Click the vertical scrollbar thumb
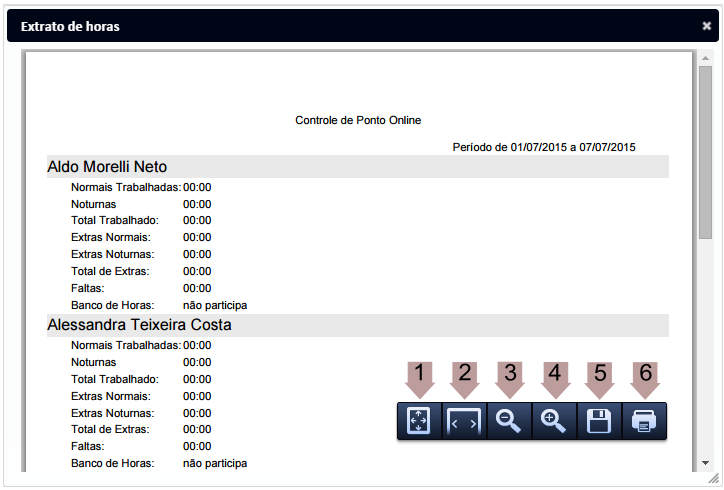The width and height of the screenshot is (724, 490). [705, 150]
